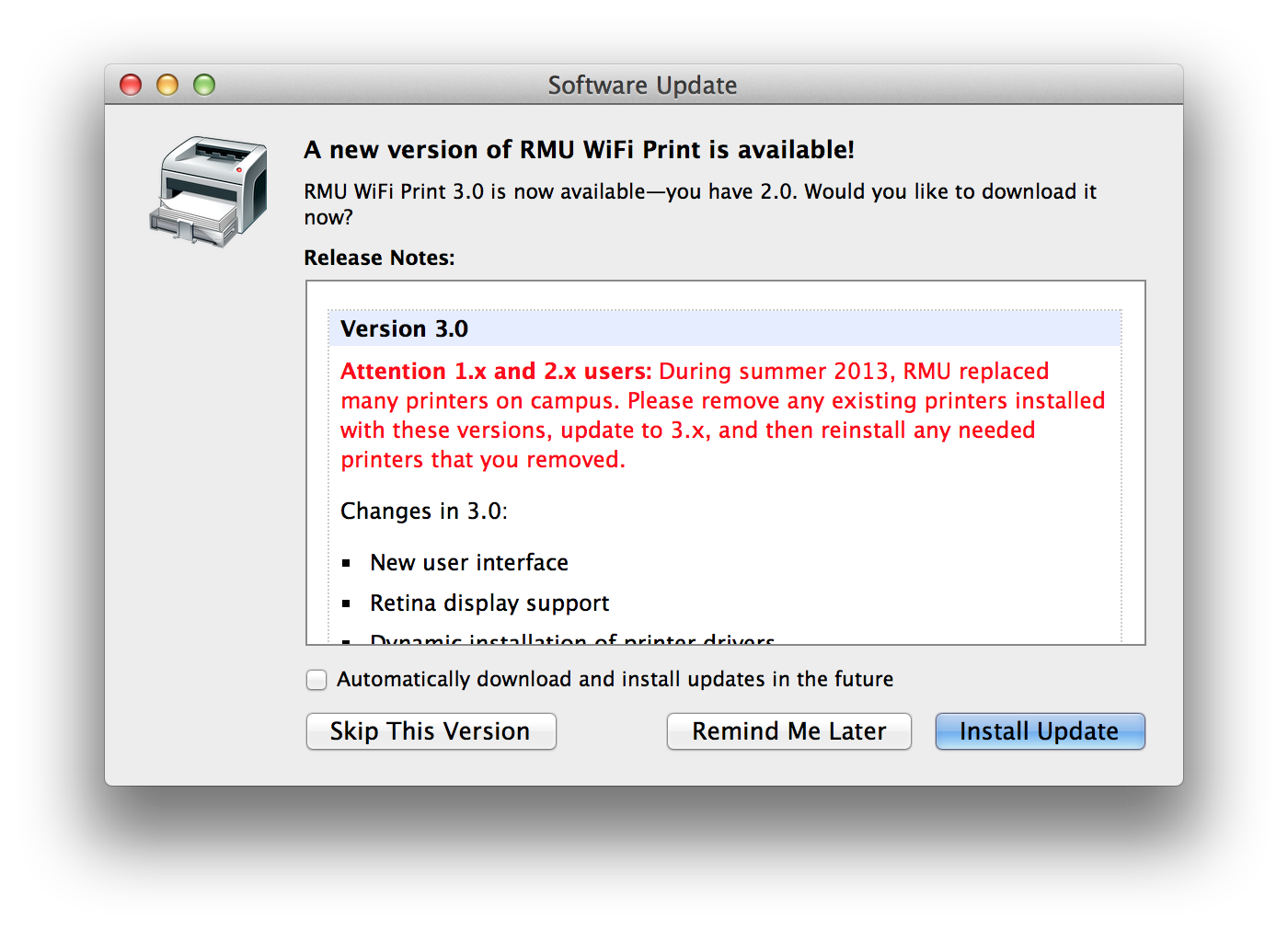Click the "Changes in 3.0:" line

click(423, 511)
